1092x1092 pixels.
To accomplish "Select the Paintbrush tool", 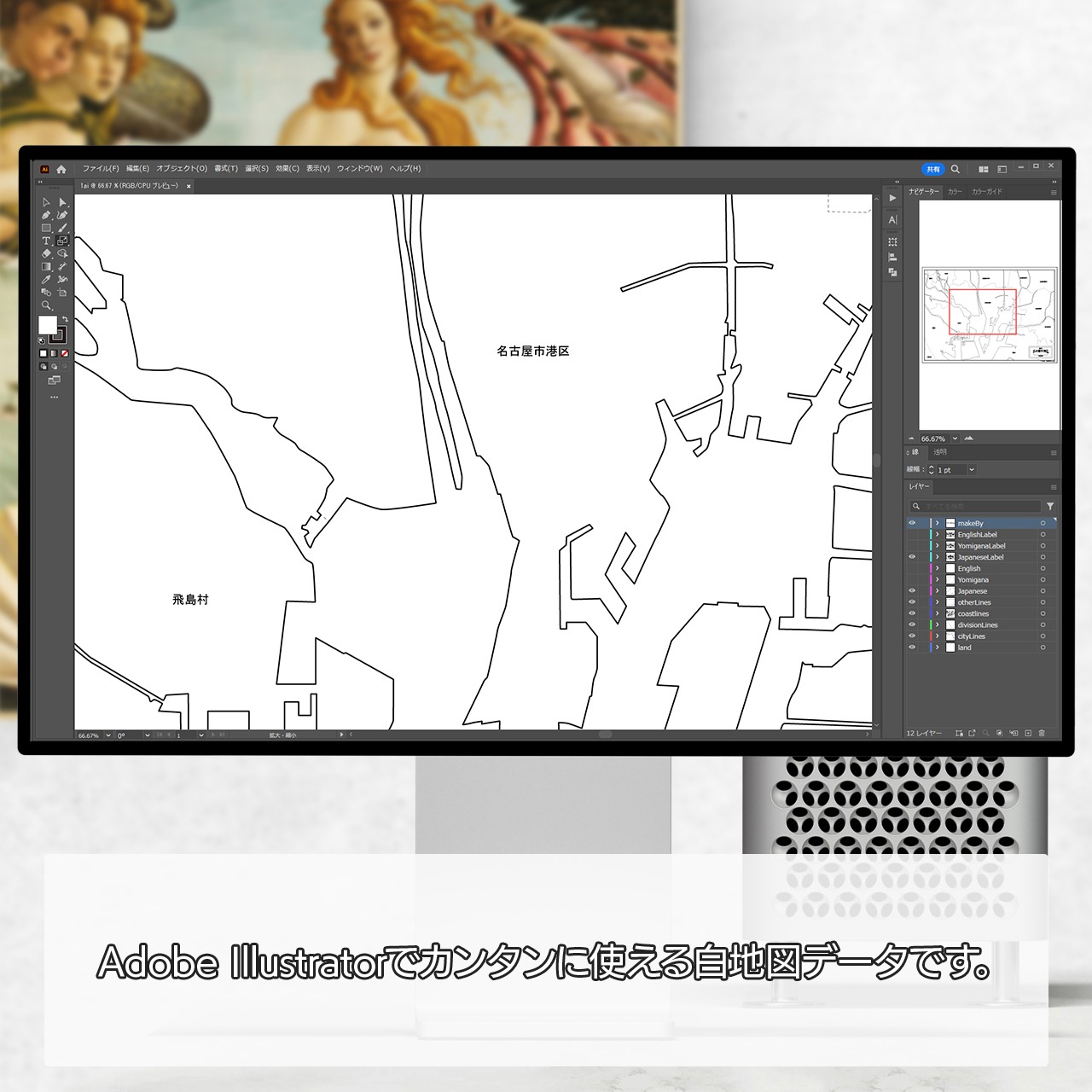I will 62,228.
